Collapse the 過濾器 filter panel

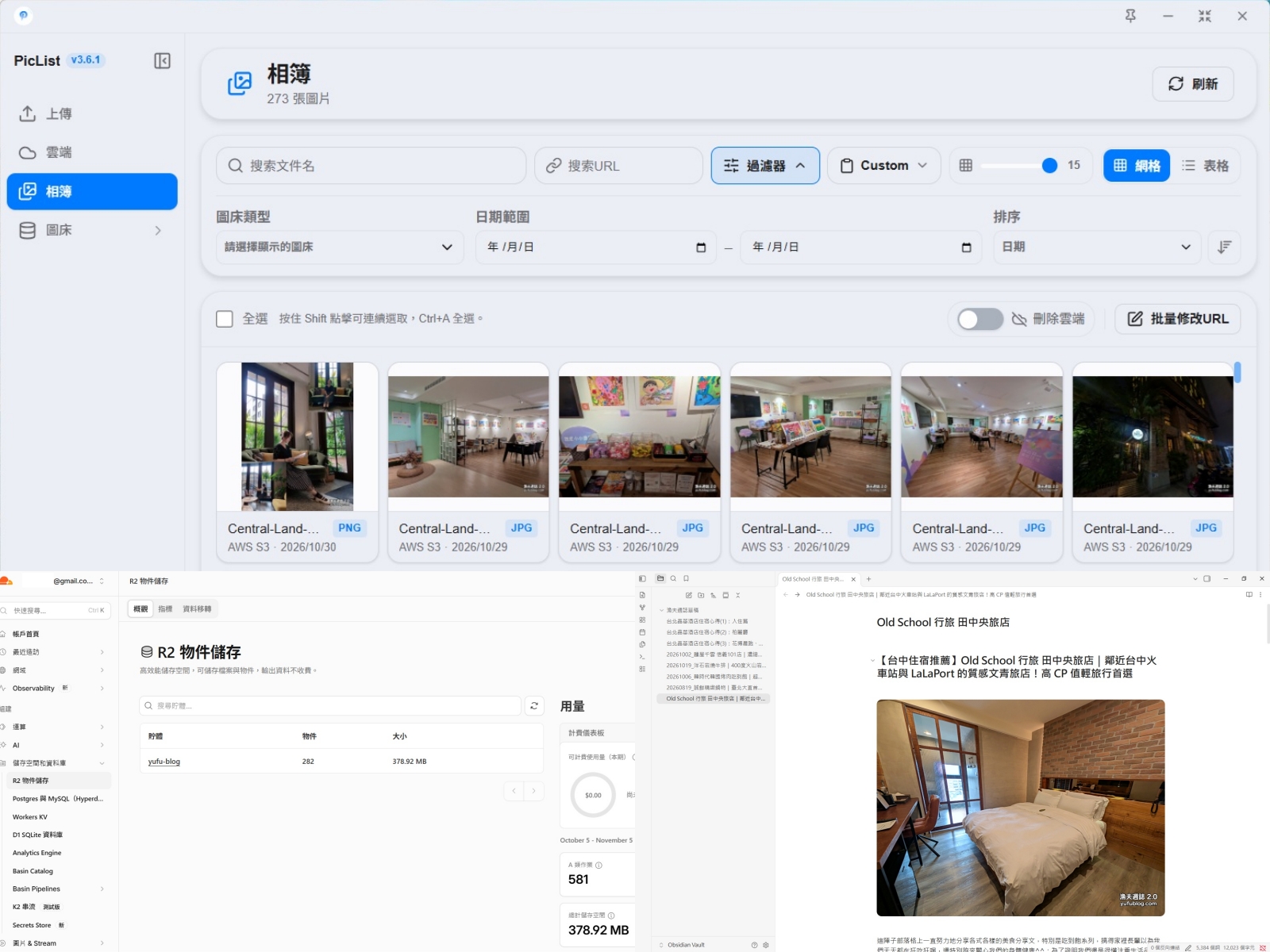(765, 165)
